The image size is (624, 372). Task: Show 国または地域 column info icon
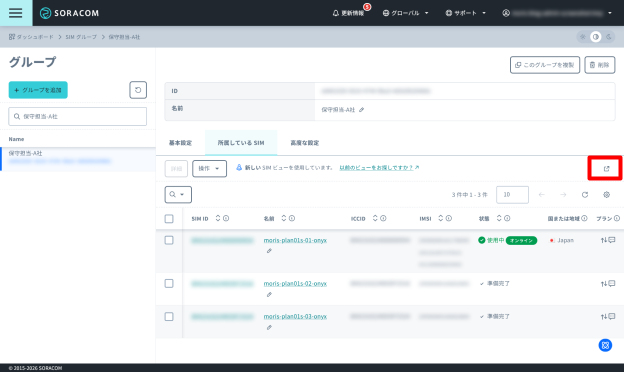point(584,218)
